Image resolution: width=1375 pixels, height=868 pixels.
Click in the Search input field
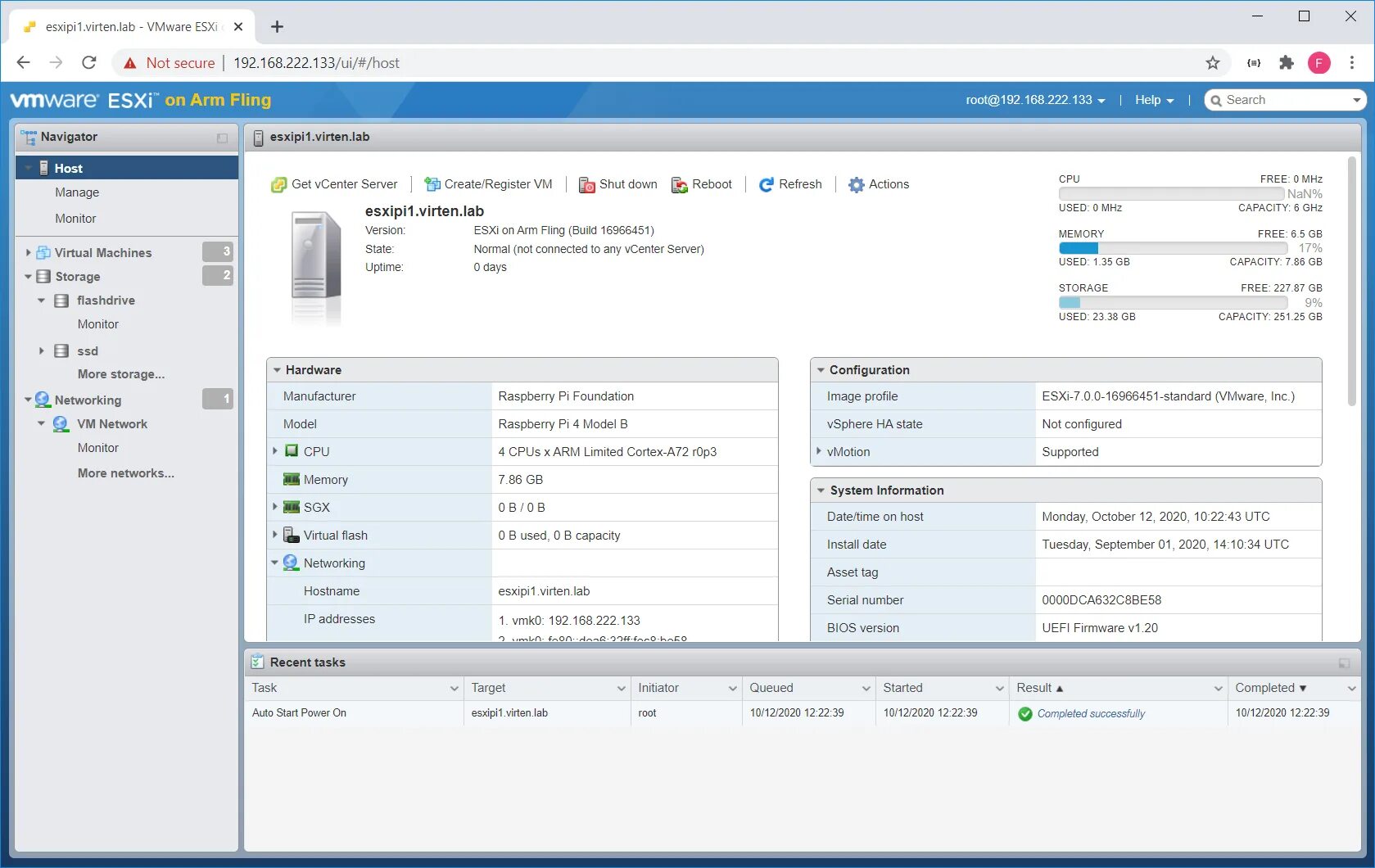pos(1284,100)
